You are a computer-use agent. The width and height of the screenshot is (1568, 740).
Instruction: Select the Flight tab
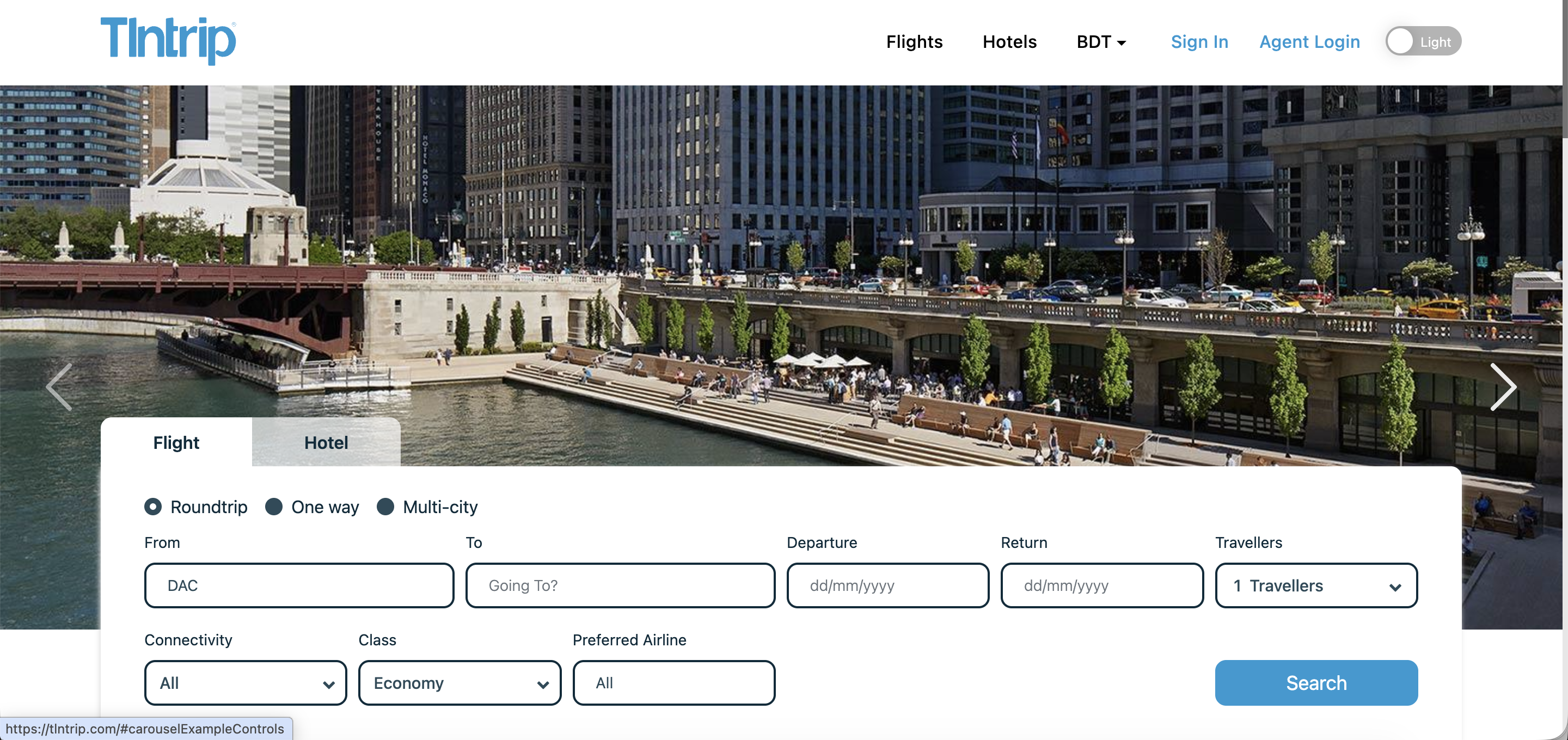[x=176, y=442]
